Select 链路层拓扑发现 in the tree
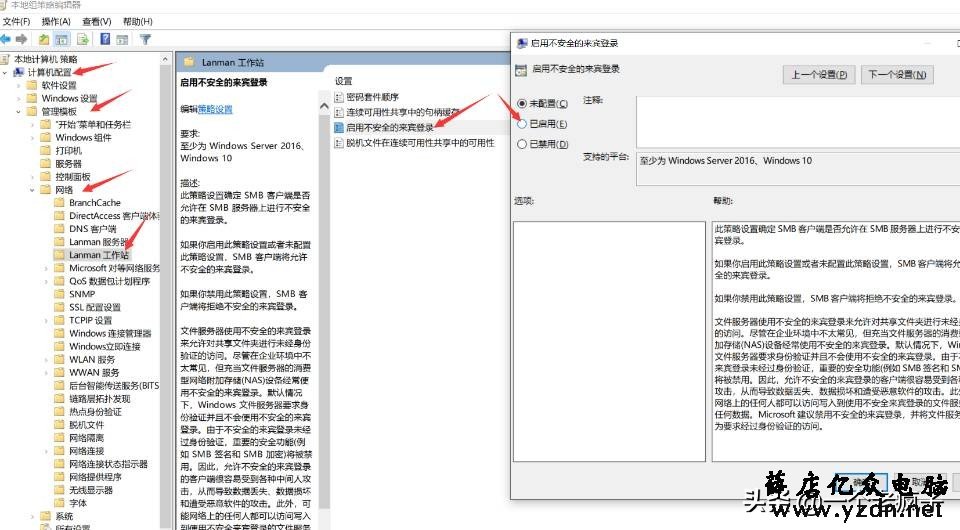Viewport: 960px width, 530px height. (99, 398)
